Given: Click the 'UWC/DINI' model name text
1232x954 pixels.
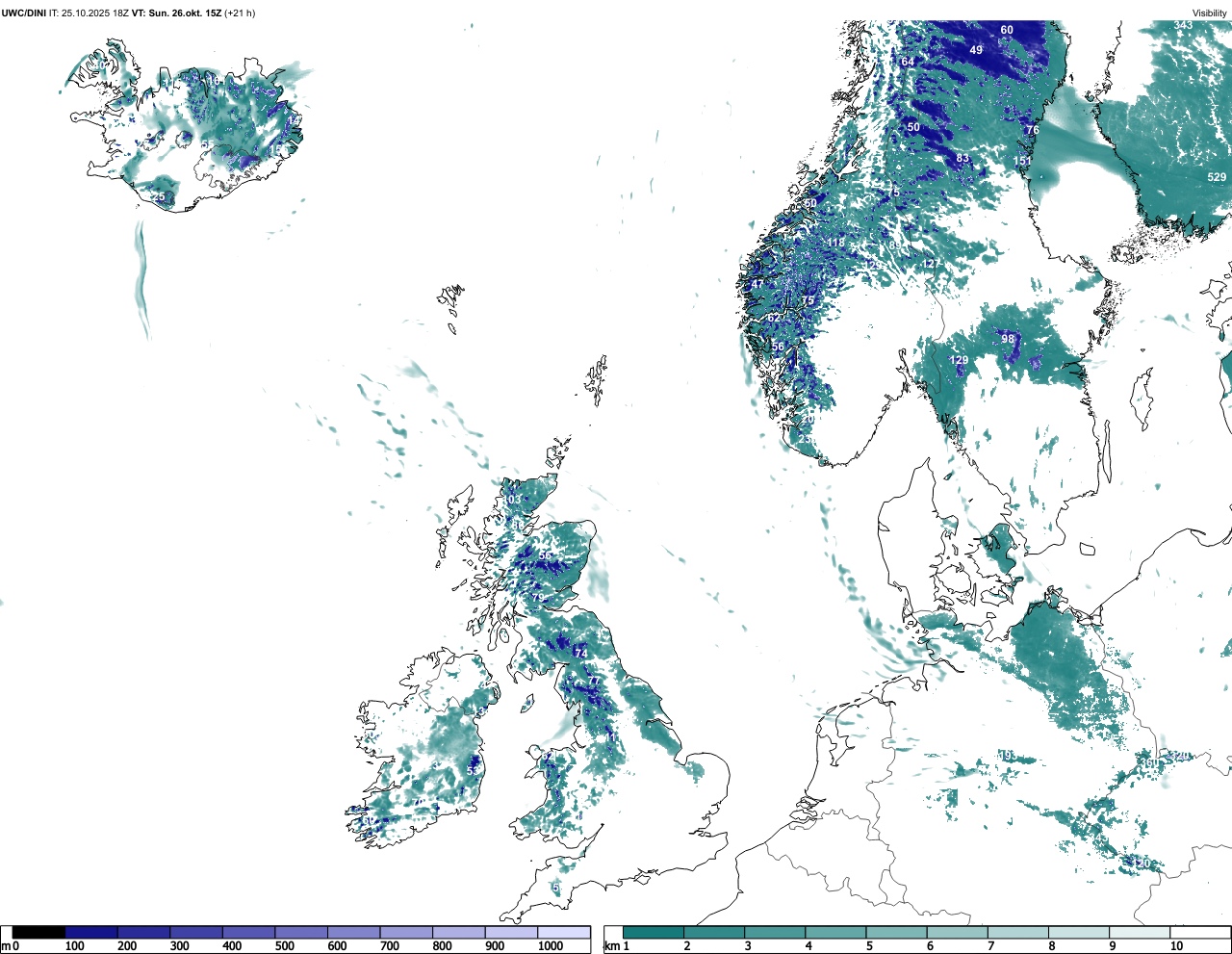Looking at the screenshot, I should 23,13.
